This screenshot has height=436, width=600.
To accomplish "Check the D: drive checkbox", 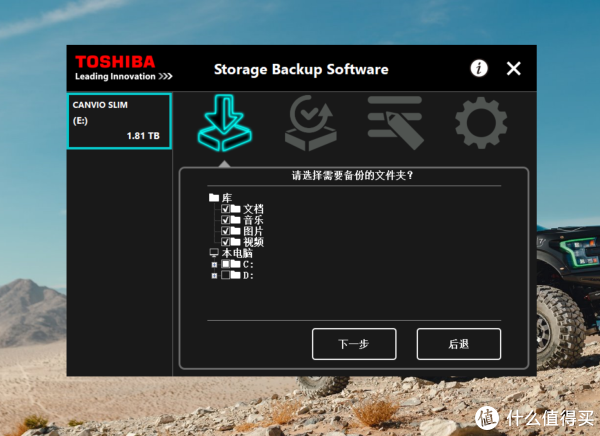I will 225,275.
